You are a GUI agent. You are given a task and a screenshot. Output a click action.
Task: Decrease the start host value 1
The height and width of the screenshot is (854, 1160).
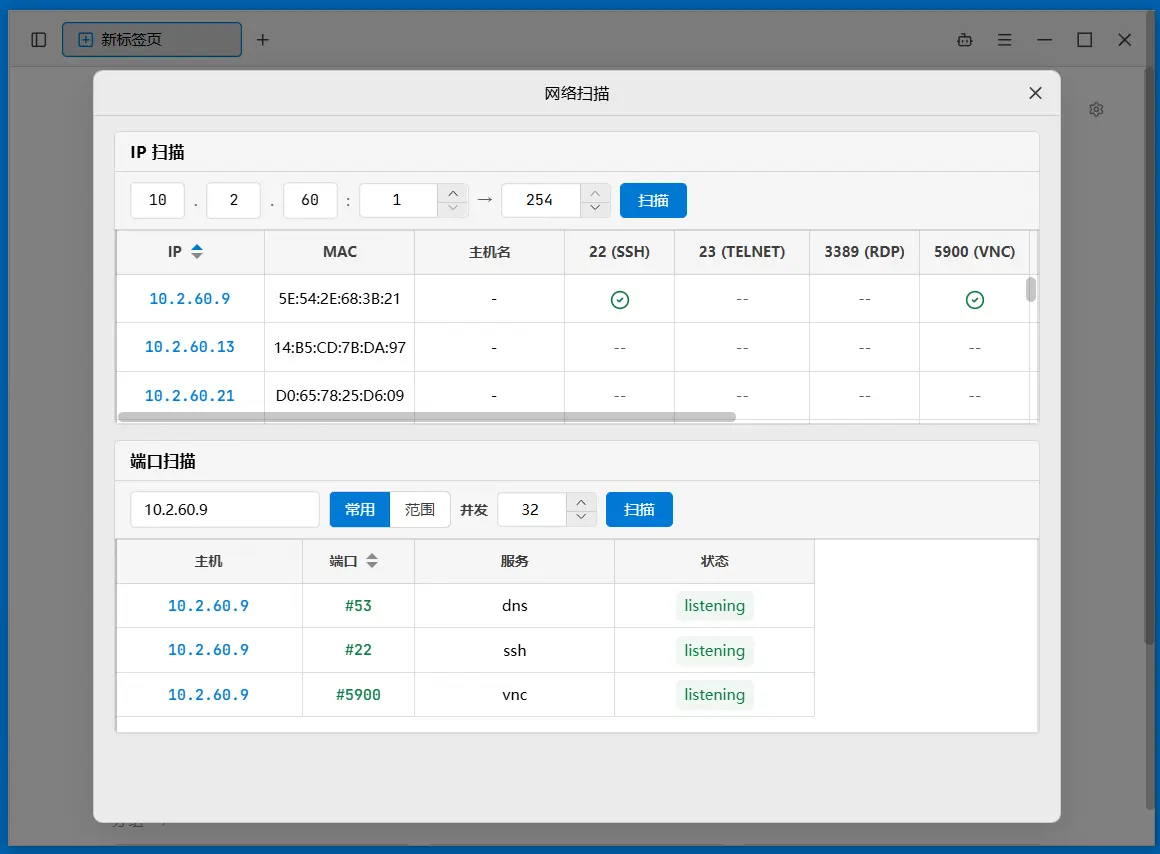453,209
